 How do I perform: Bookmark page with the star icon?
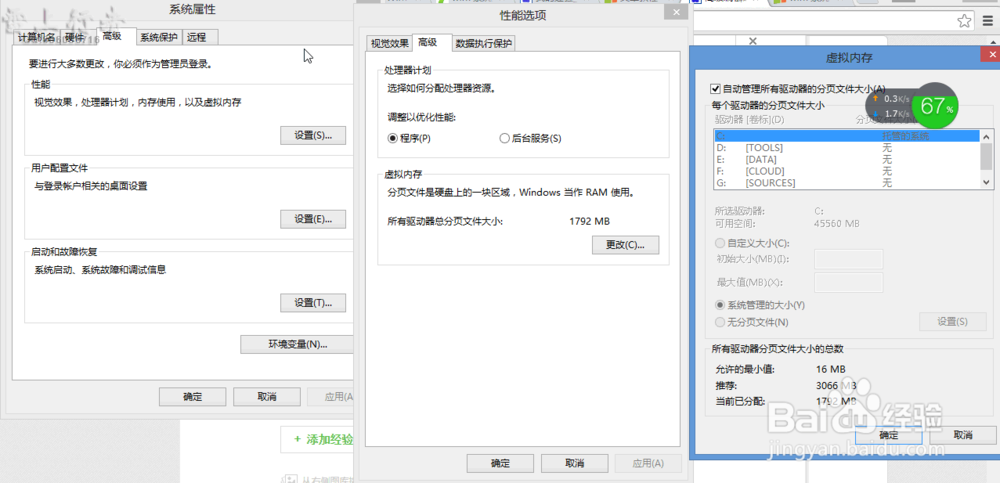click(x=964, y=22)
